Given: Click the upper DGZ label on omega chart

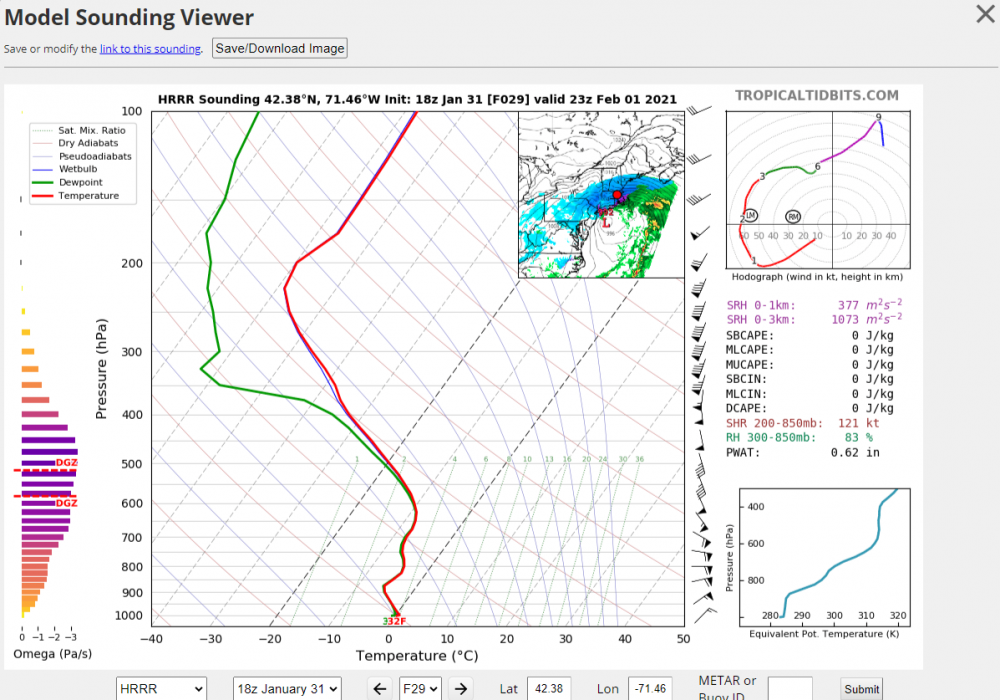Looking at the screenshot, I should tap(66, 463).
